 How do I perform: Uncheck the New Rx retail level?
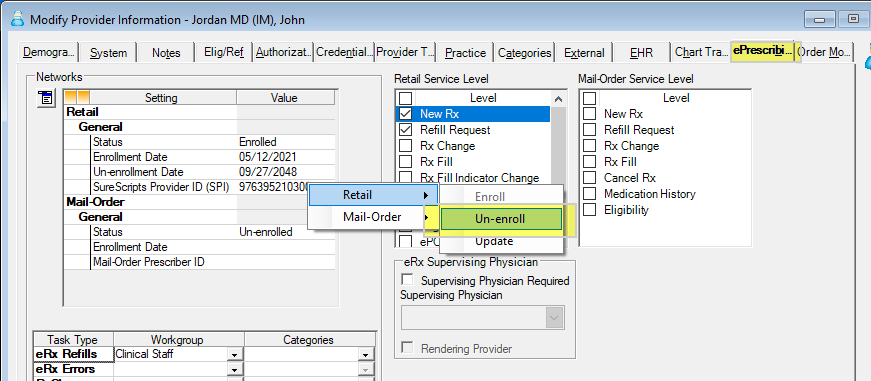(x=406, y=114)
